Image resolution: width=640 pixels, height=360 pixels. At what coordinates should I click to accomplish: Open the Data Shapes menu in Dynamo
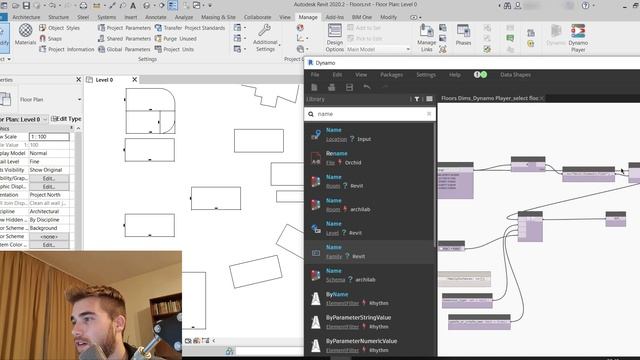pos(515,75)
